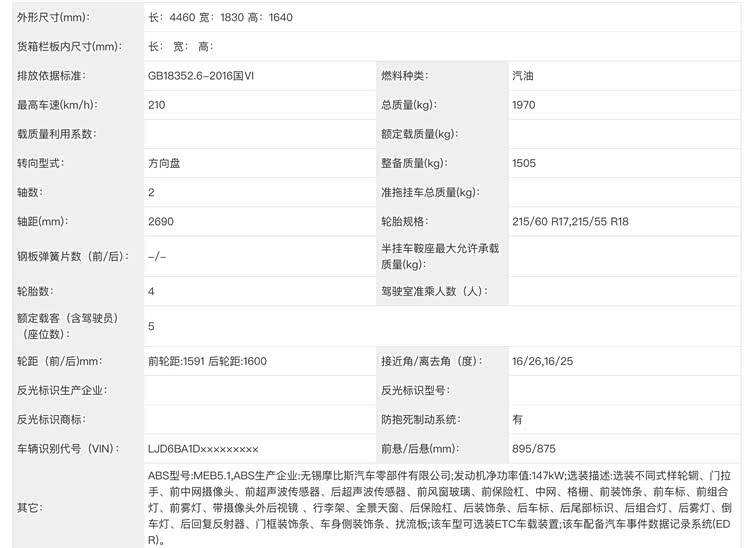
Task: Select the 整备质量 value 1505
Action: point(524,162)
